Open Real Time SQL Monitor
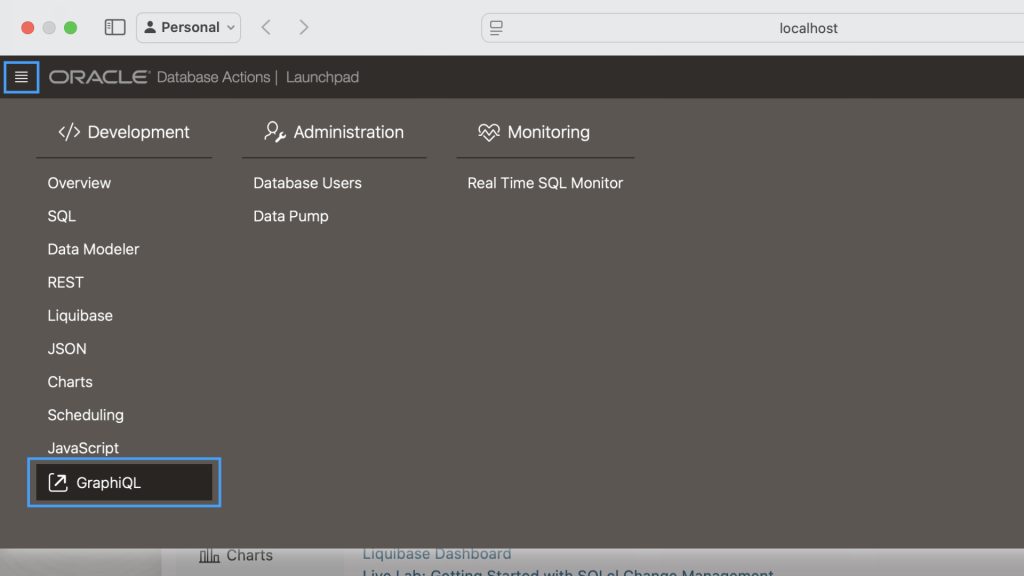This screenshot has width=1024, height=576. pos(545,184)
